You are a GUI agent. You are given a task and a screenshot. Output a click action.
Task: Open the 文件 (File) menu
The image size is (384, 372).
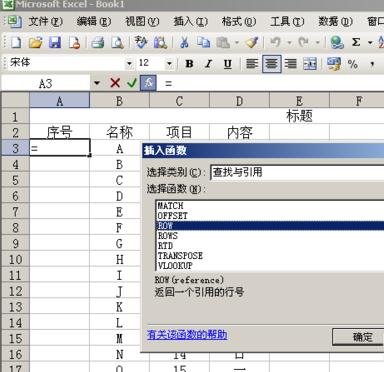click(x=45, y=22)
